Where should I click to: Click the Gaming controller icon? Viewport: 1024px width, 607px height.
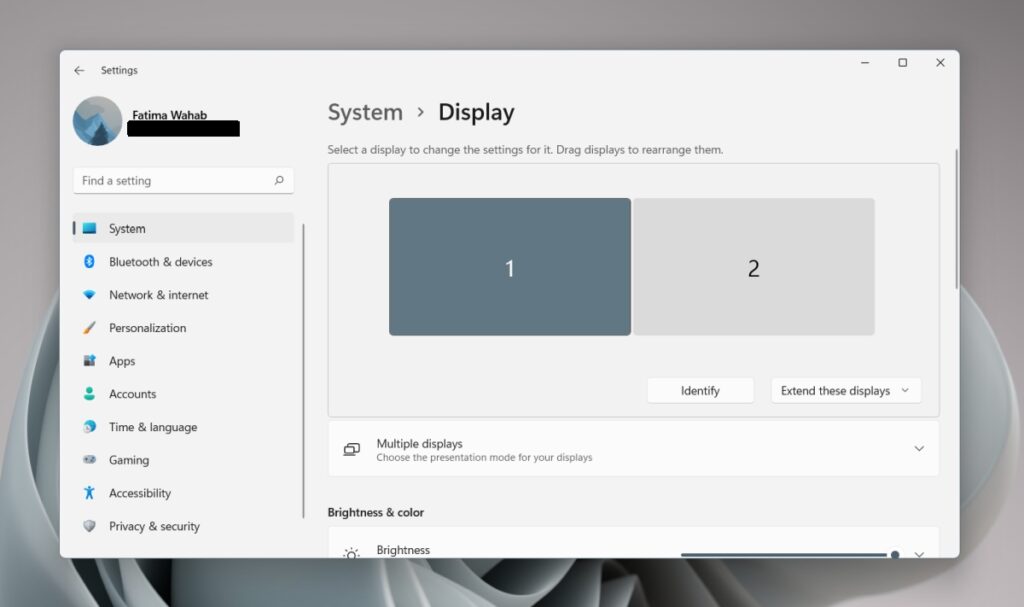(91, 459)
